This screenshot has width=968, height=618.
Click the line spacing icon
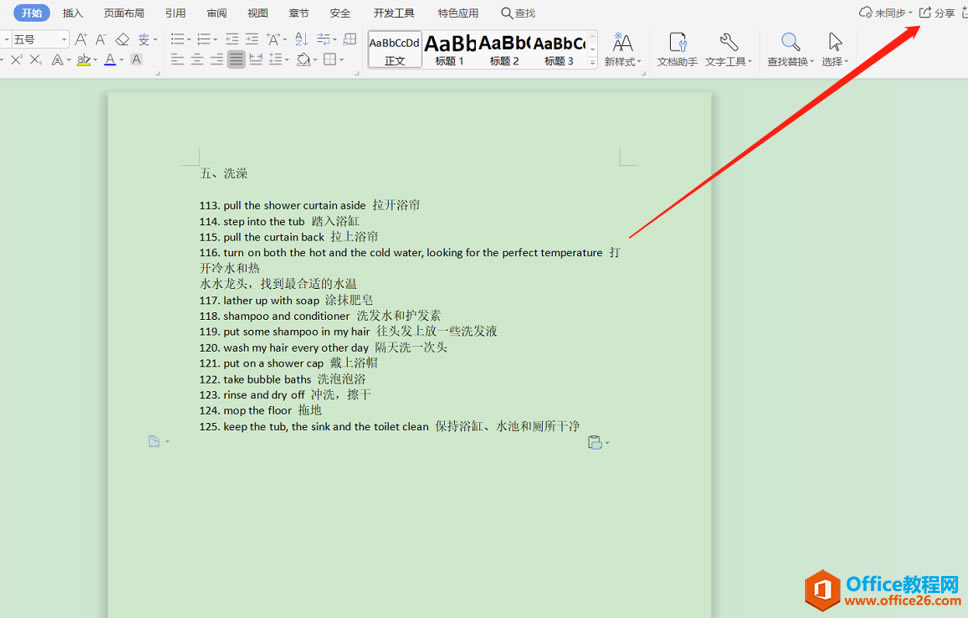pyautogui.click(x=276, y=60)
